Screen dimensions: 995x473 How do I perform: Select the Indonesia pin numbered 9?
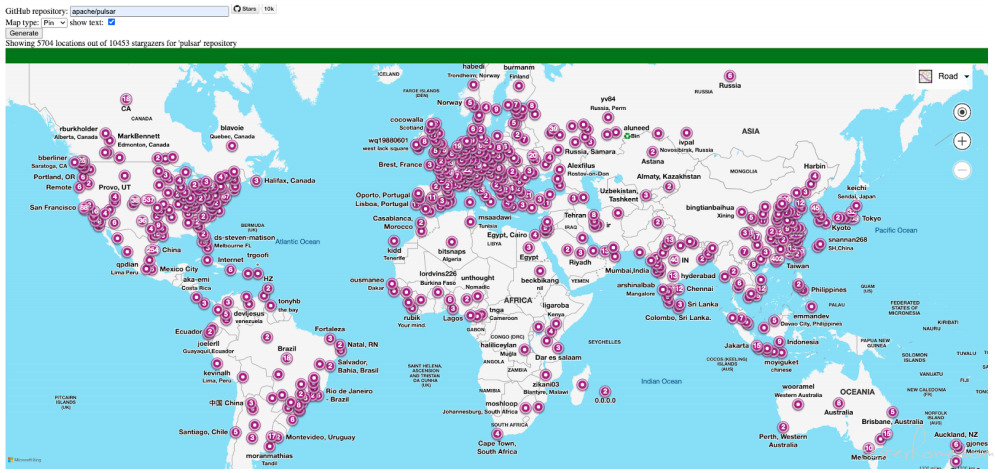tap(779, 342)
